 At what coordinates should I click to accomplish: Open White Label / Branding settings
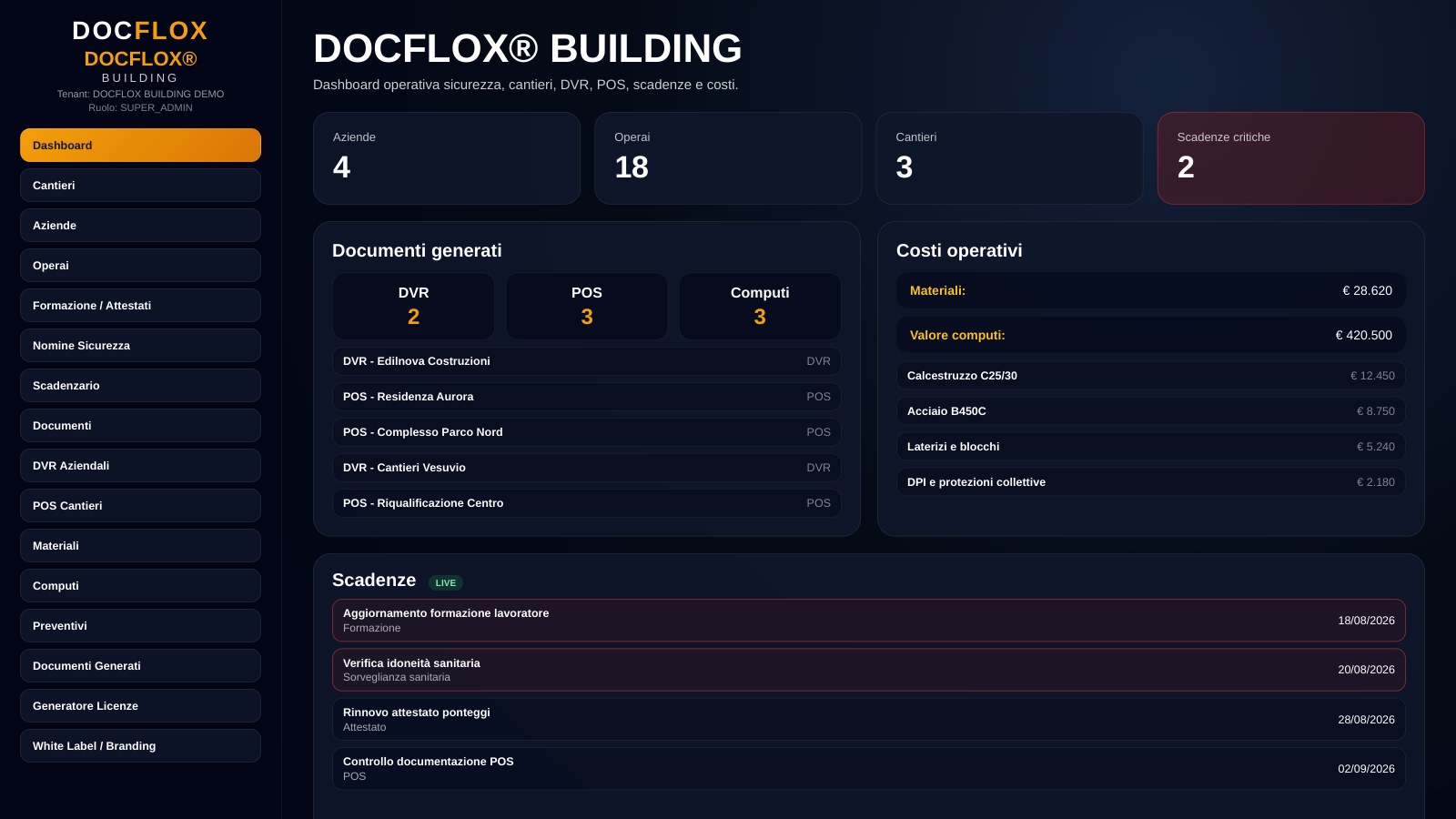click(x=140, y=746)
